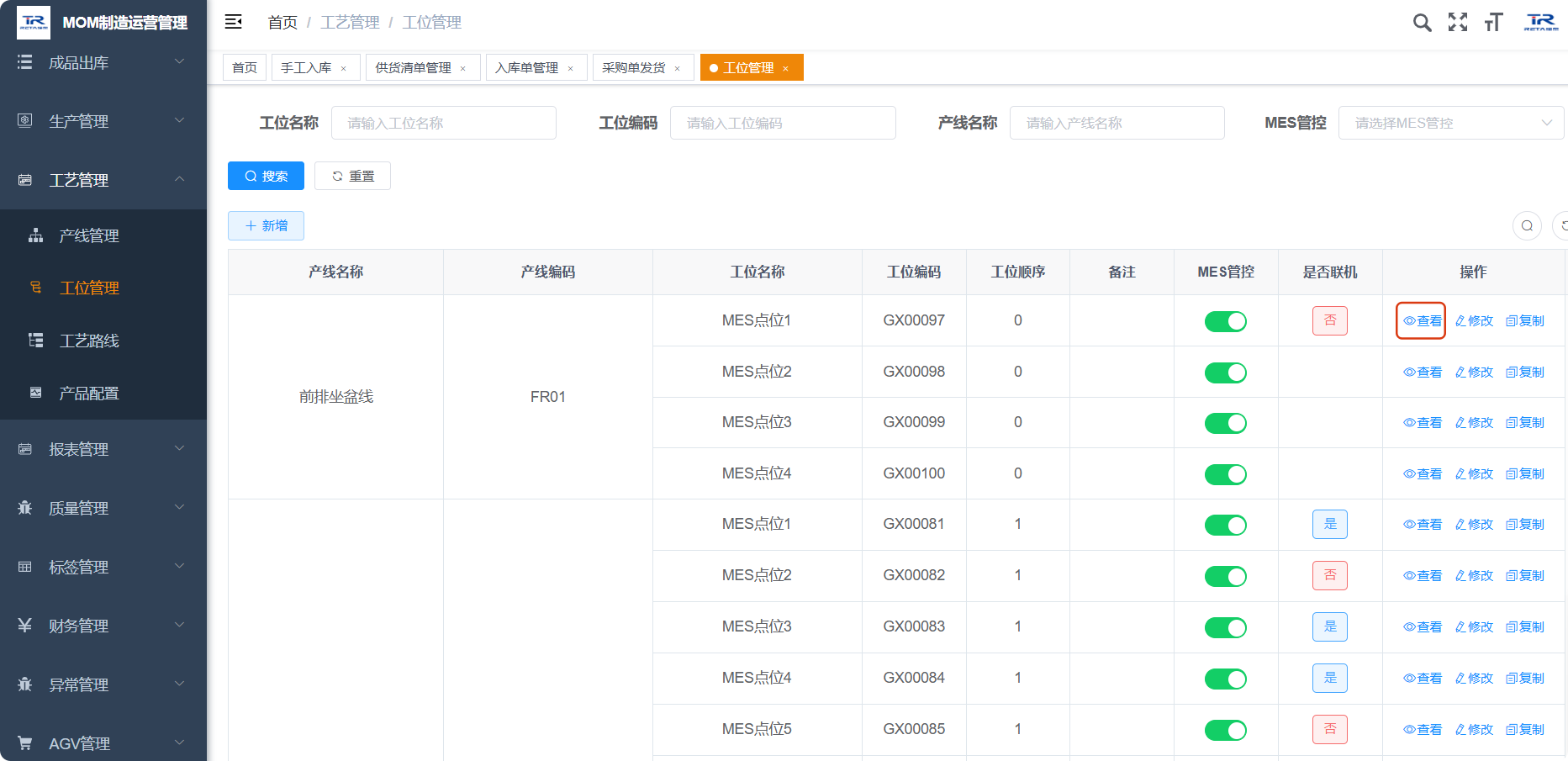Click 查看 for GX00083
Viewport: 1568px width, 761px height.
[x=1422, y=626]
